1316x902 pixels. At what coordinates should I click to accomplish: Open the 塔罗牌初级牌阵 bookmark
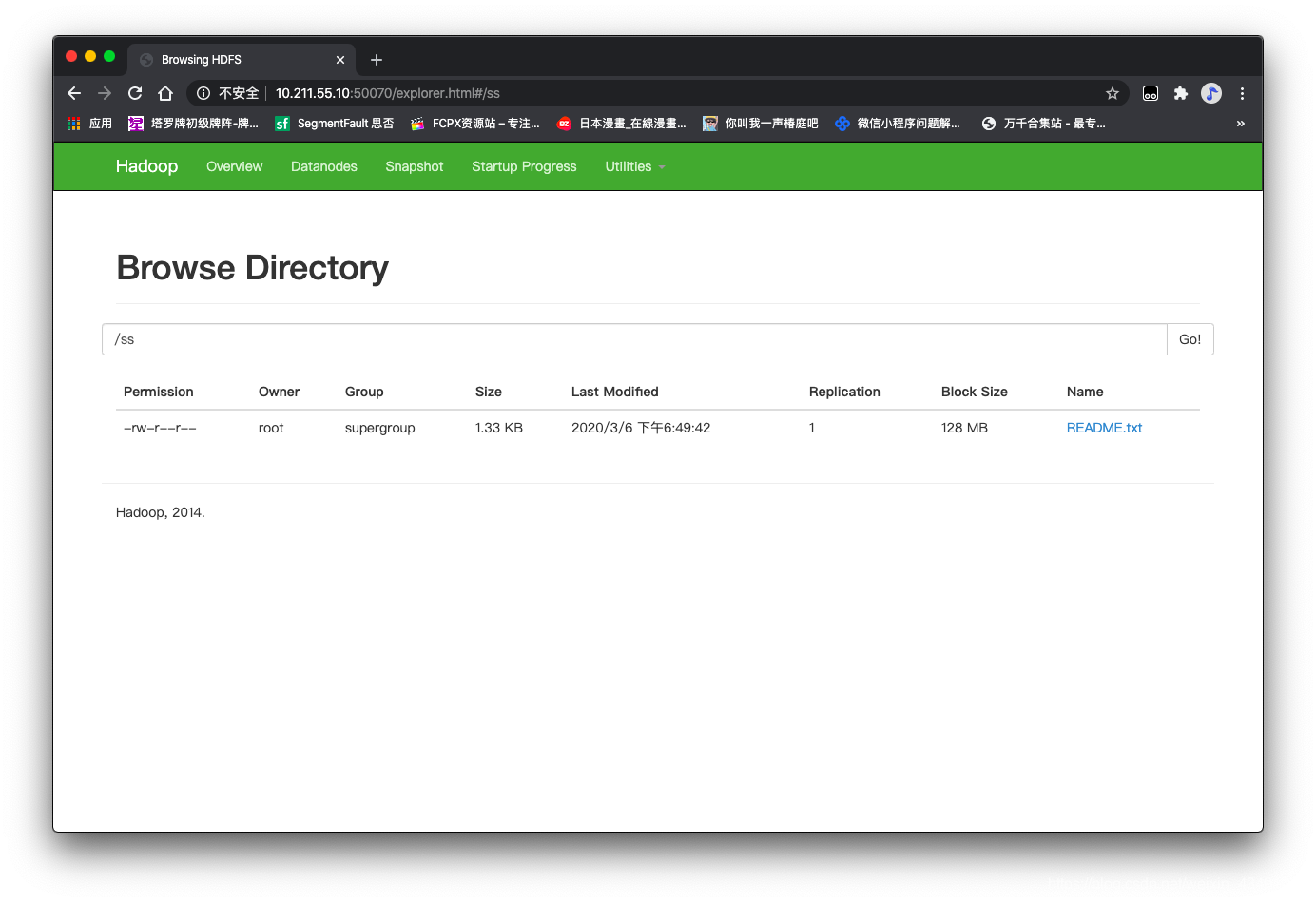(193, 124)
